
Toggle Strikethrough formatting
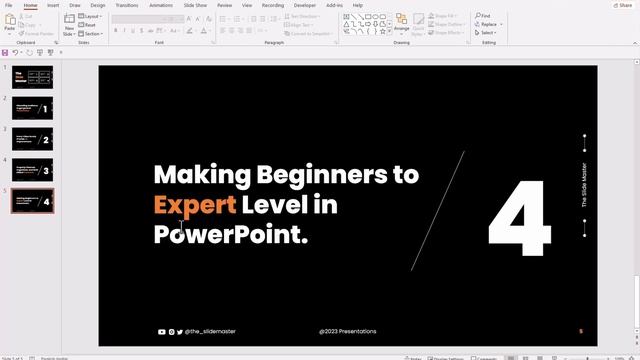(x=150, y=31)
